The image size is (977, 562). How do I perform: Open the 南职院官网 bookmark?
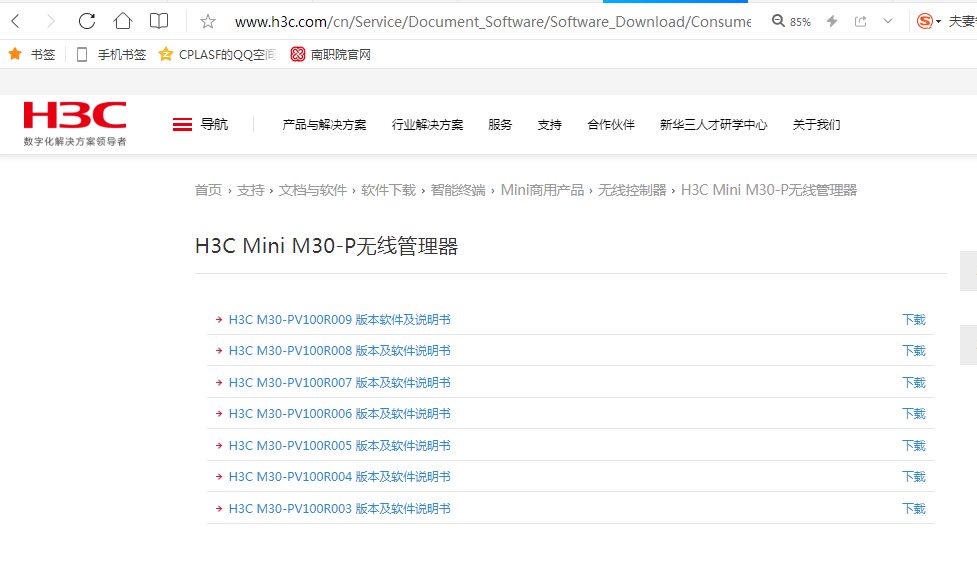(x=331, y=55)
